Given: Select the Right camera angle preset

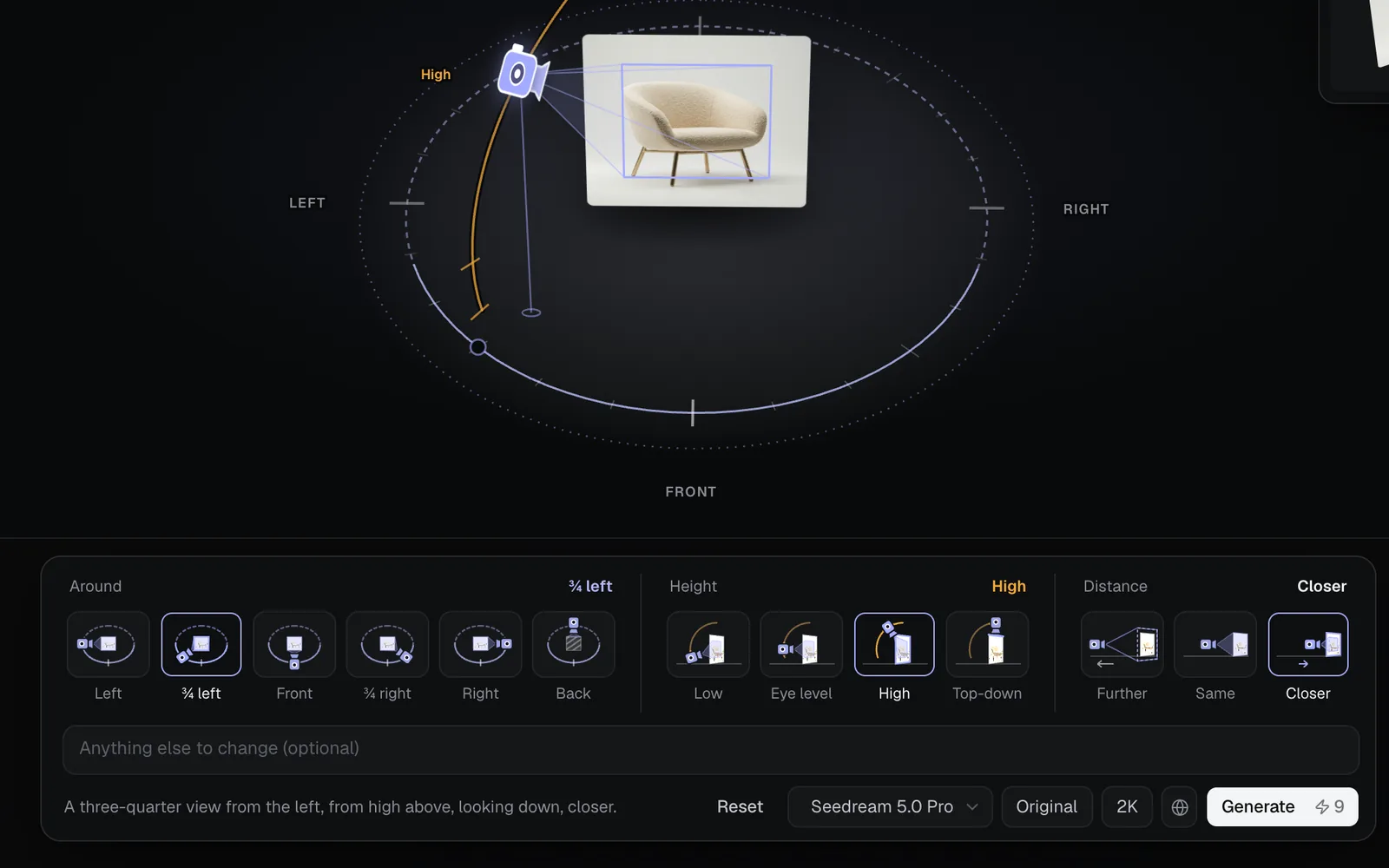Looking at the screenshot, I should click(480, 644).
